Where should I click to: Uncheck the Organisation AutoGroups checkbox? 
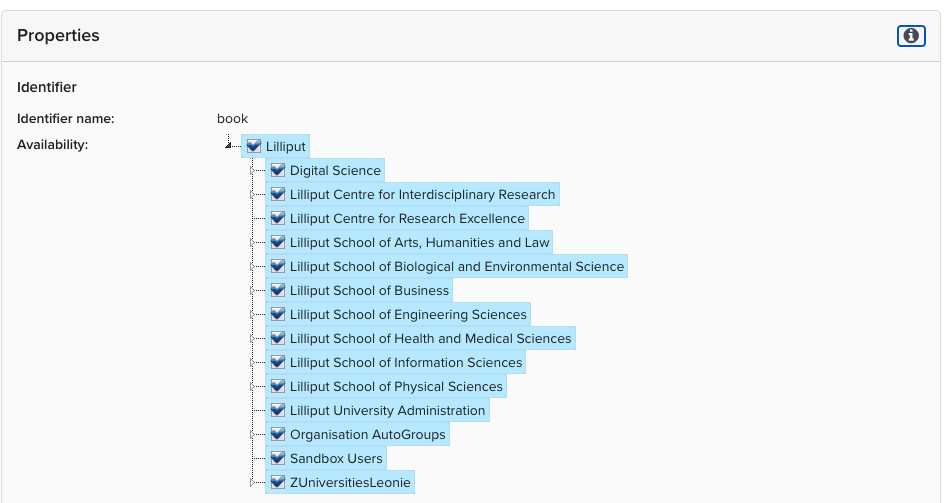278,435
